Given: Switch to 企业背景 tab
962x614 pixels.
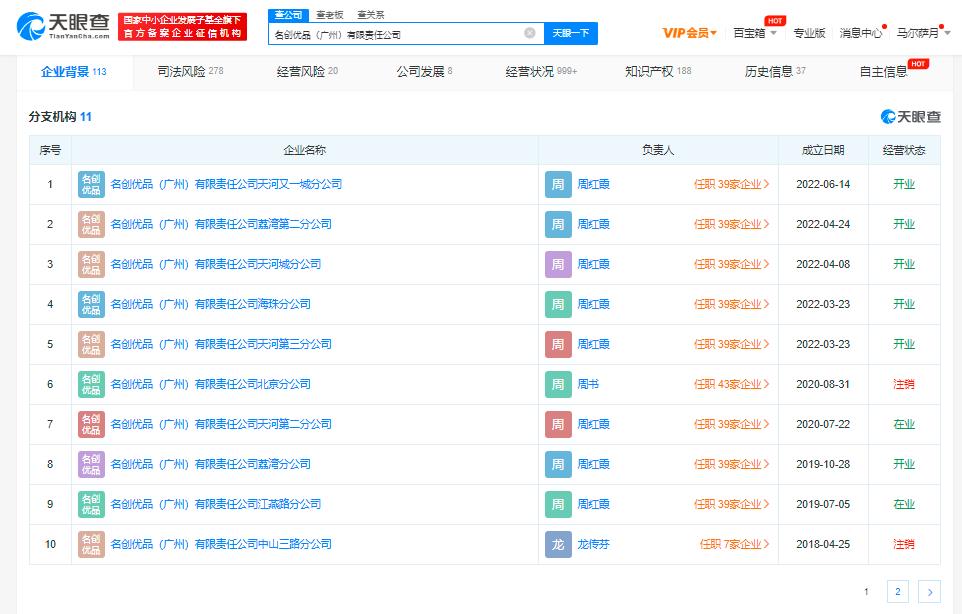Looking at the screenshot, I should (x=74, y=72).
